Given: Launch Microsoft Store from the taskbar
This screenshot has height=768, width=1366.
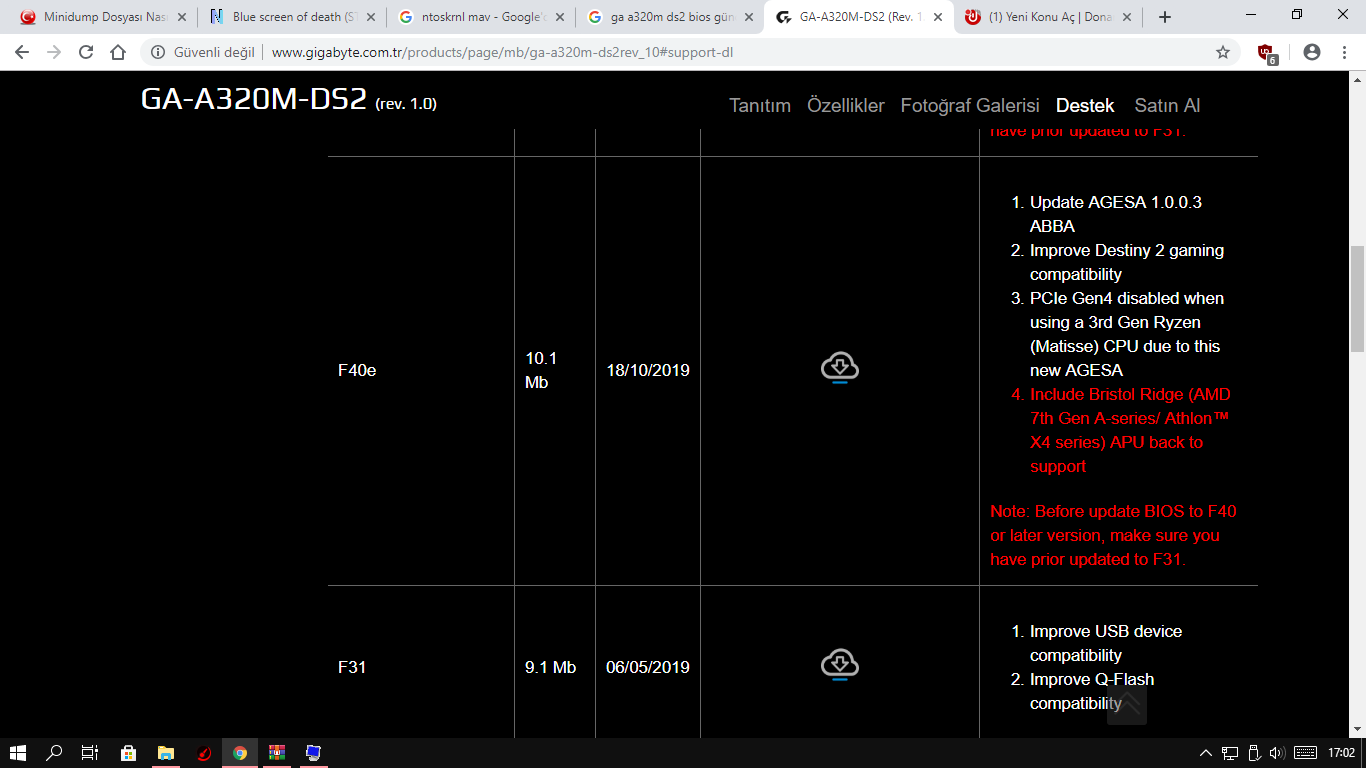Looking at the screenshot, I should [128, 753].
